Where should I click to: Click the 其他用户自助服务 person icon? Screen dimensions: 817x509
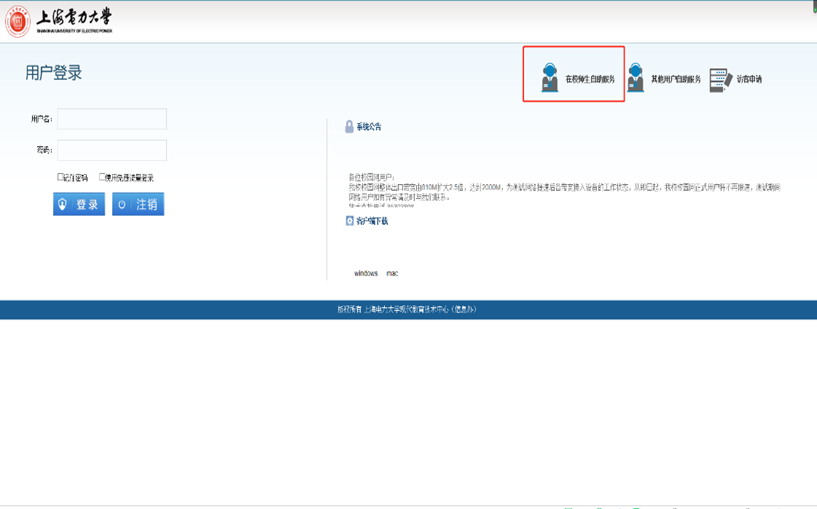click(635, 77)
